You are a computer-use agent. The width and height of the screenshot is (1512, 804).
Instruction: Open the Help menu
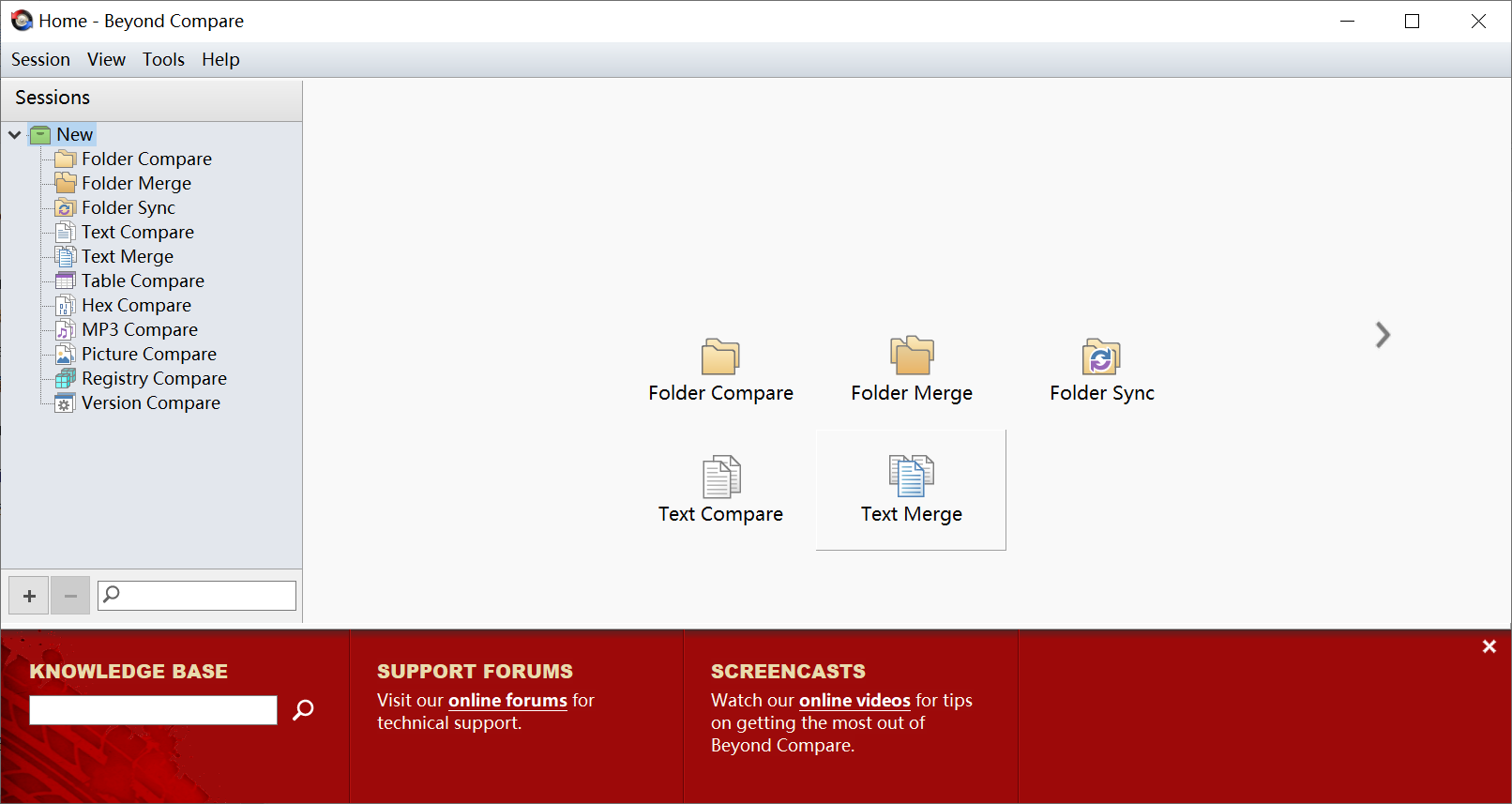pyautogui.click(x=220, y=59)
